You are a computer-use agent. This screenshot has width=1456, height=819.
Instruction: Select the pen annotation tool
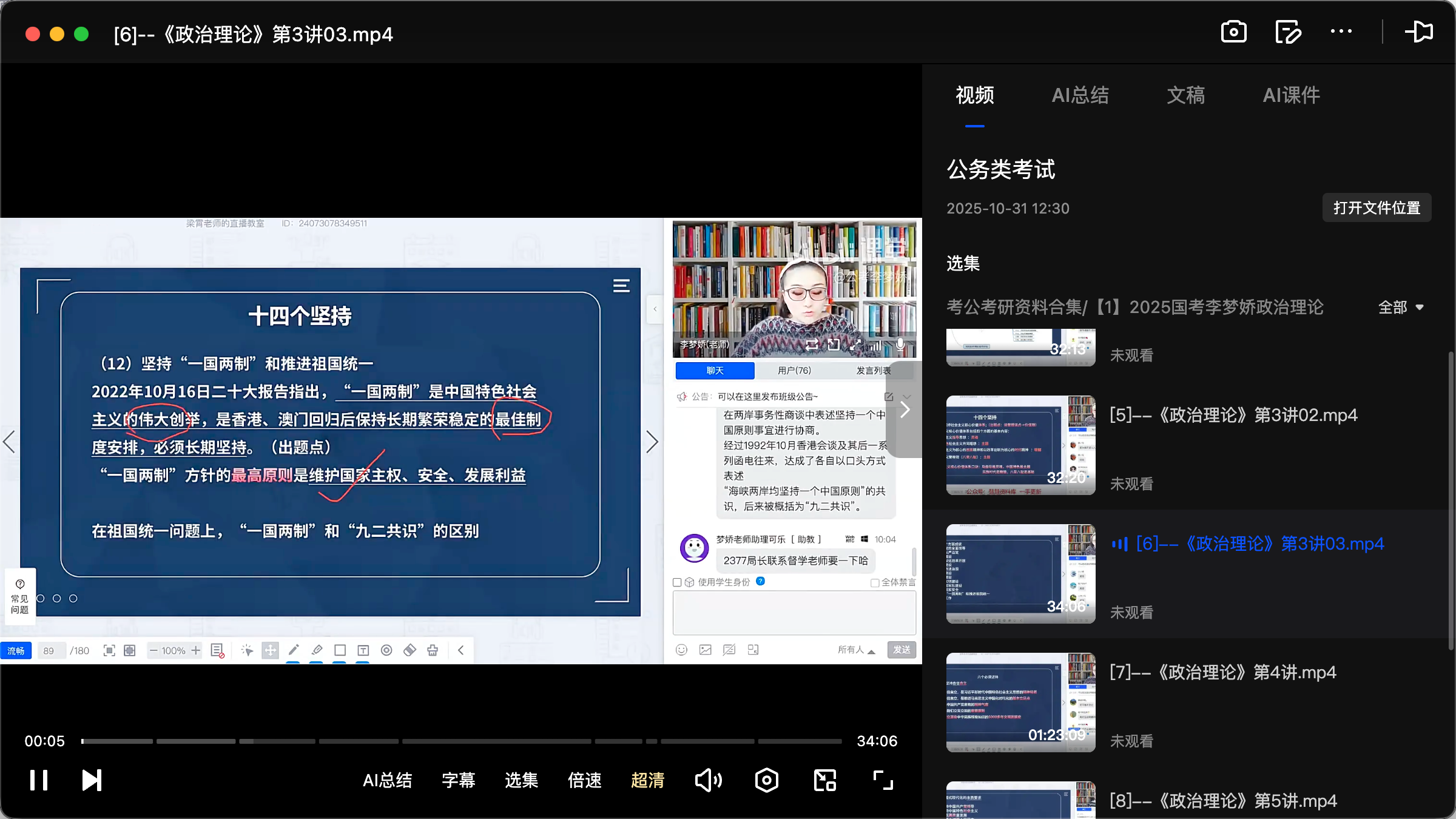coord(294,650)
